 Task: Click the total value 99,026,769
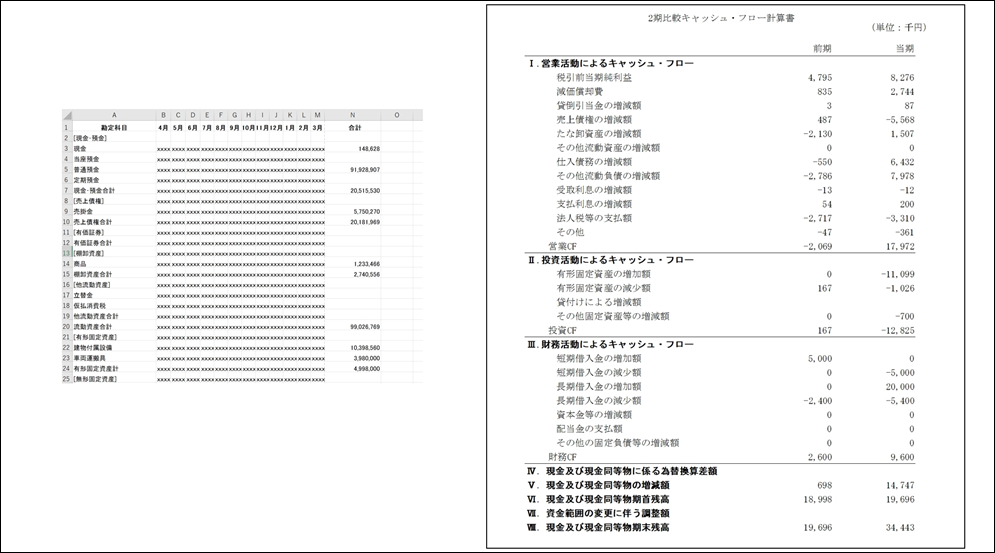coord(365,326)
